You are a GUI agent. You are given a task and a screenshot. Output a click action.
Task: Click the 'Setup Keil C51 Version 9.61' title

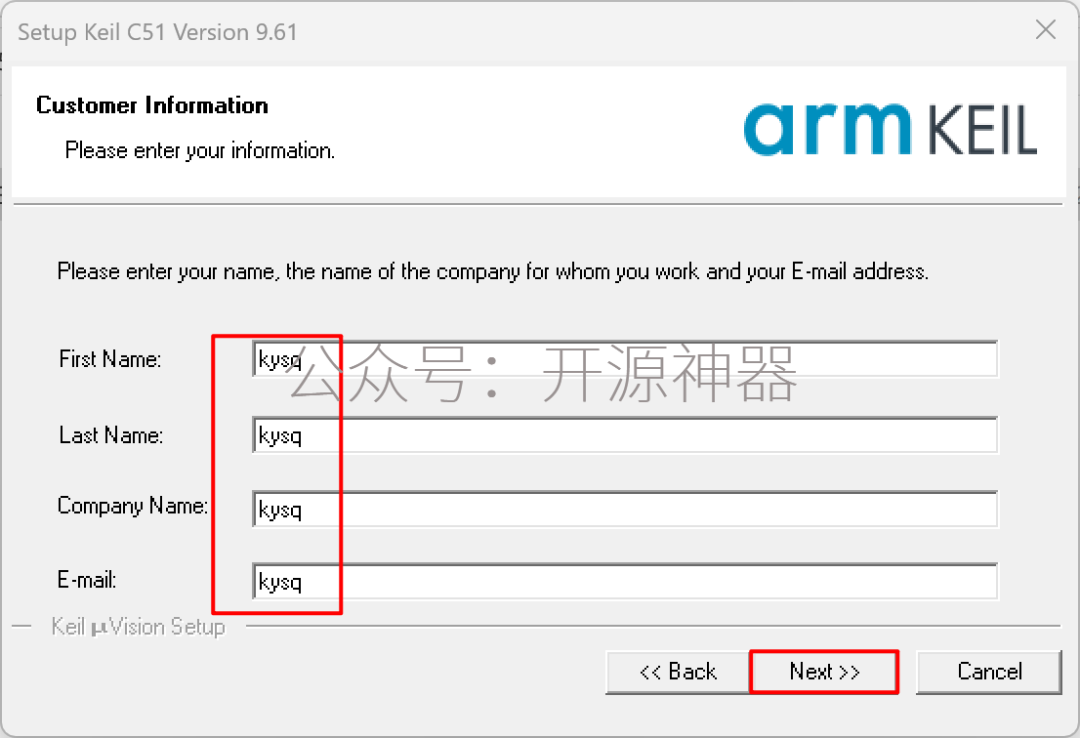(x=158, y=32)
